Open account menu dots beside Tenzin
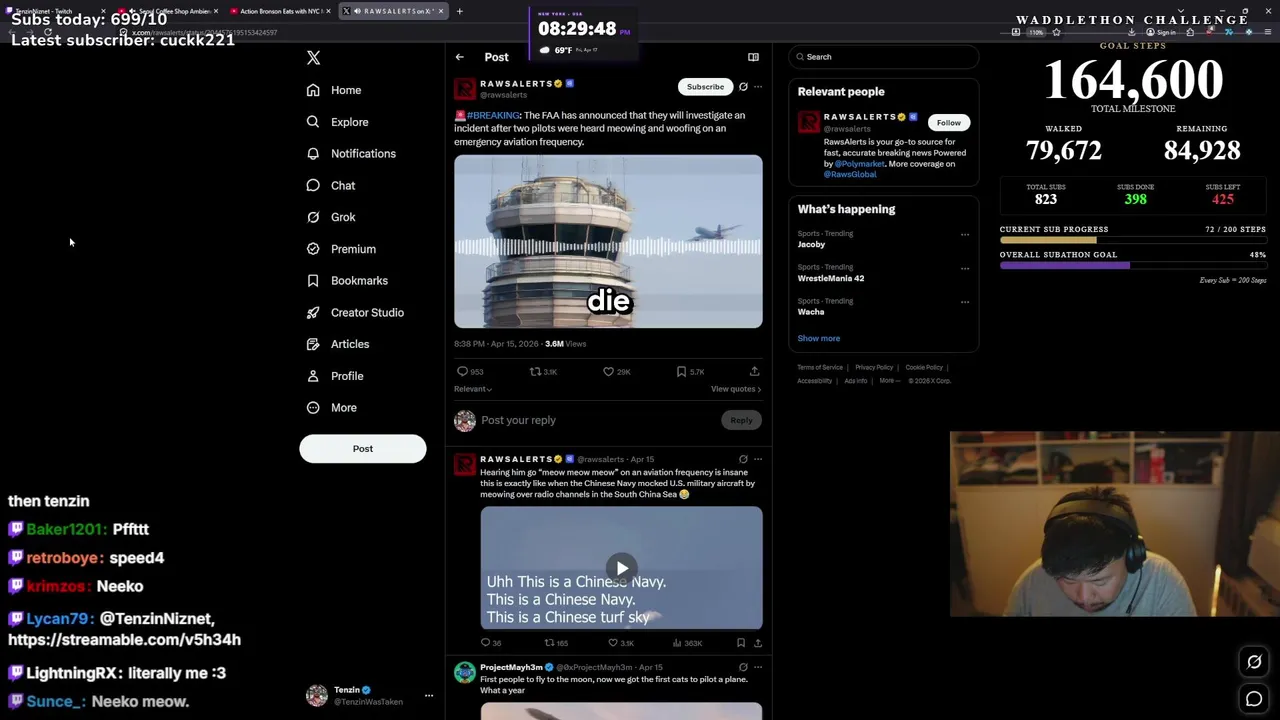This screenshot has width=1280, height=720. click(429, 696)
